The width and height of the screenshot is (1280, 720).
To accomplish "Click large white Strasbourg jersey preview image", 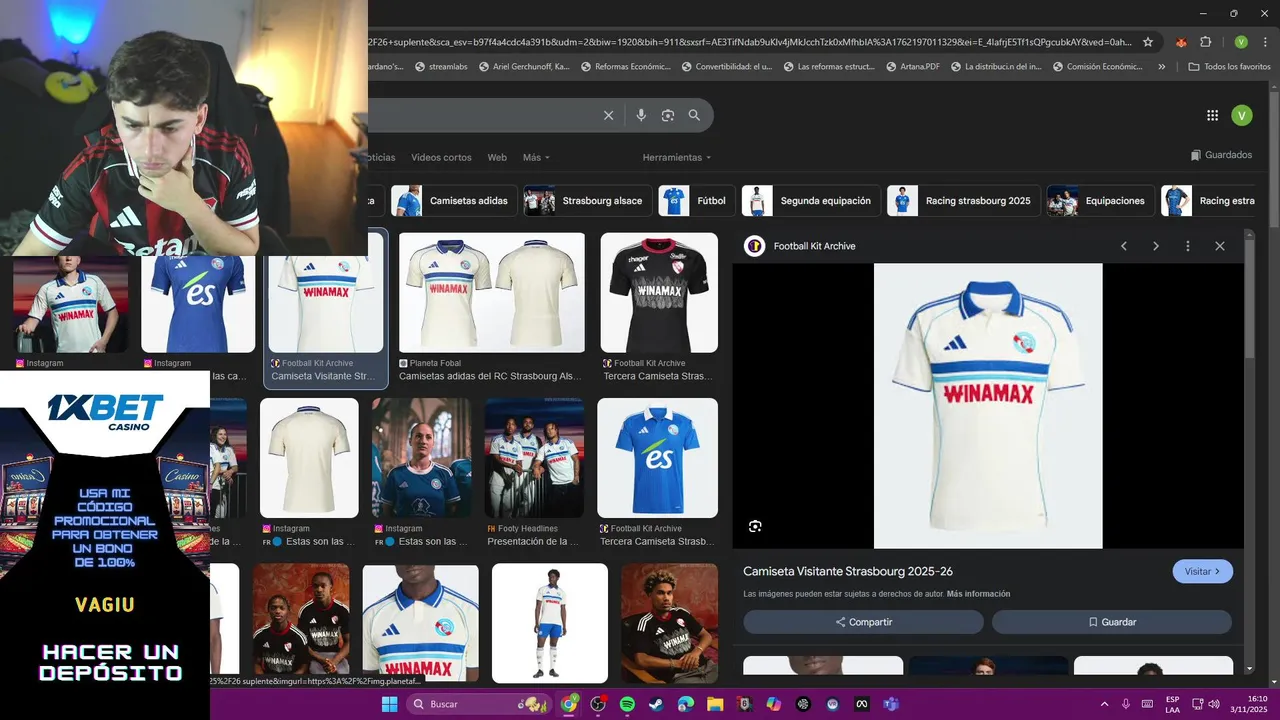I will click(988, 406).
